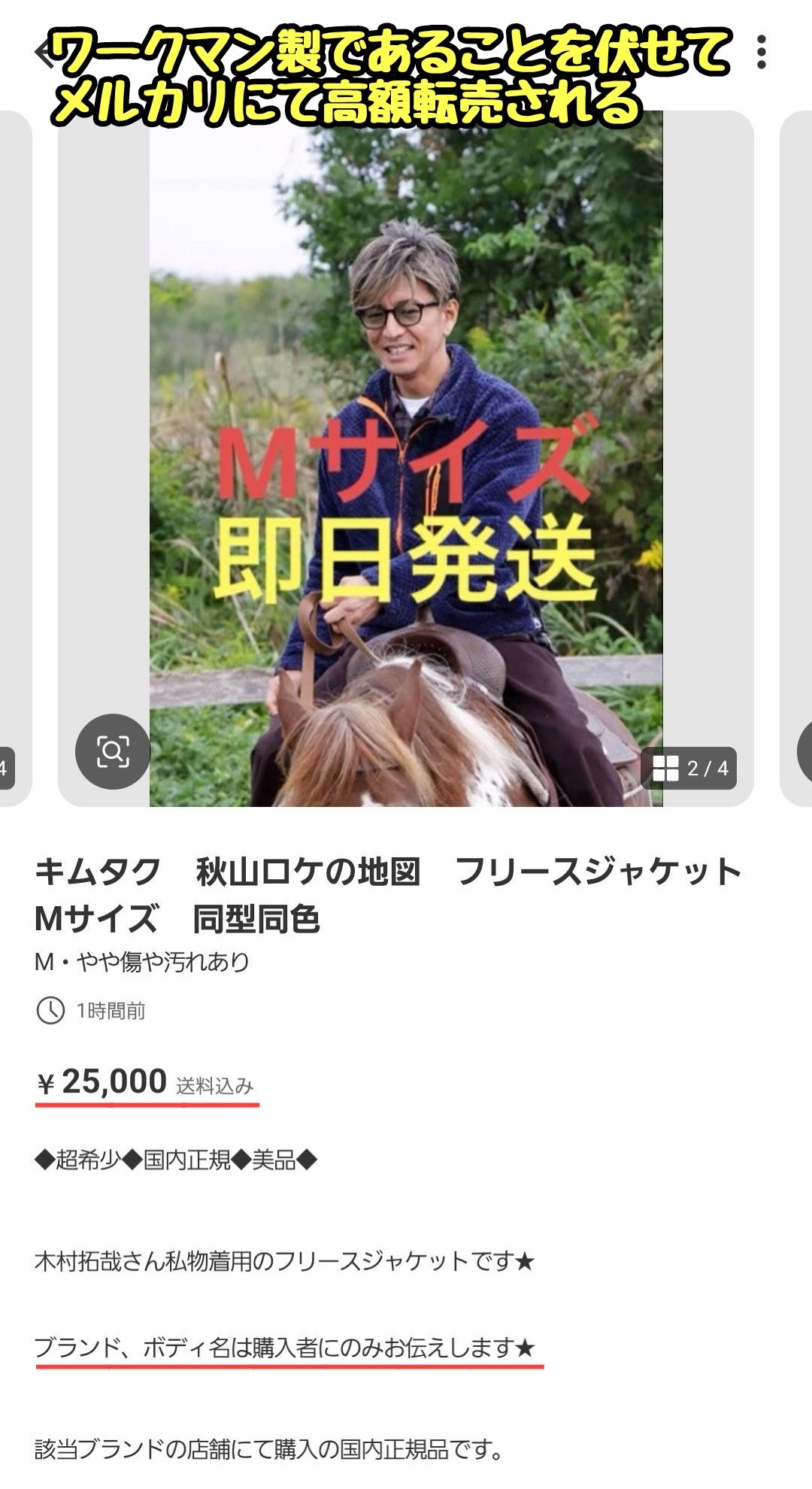Tap the 木村拓哉さん私物着用 description line
Image resolution: width=812 pixels, height=1489 pixels.
tap(284, 1260)
